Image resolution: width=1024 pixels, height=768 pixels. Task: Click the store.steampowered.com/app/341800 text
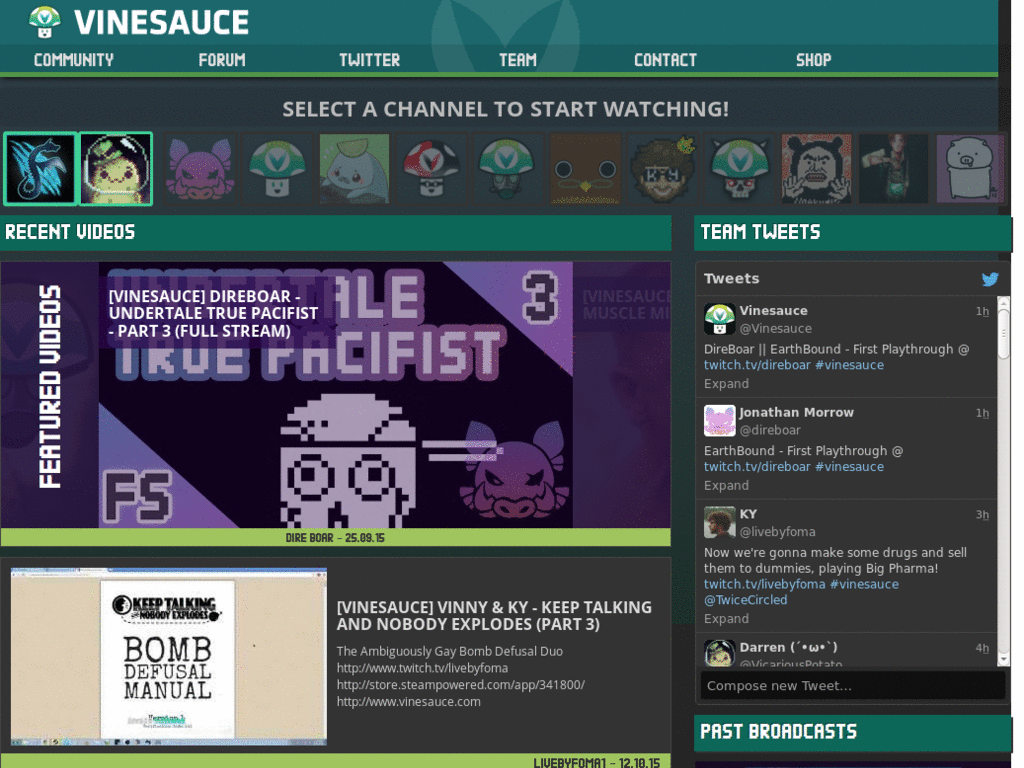coord(460,685)
